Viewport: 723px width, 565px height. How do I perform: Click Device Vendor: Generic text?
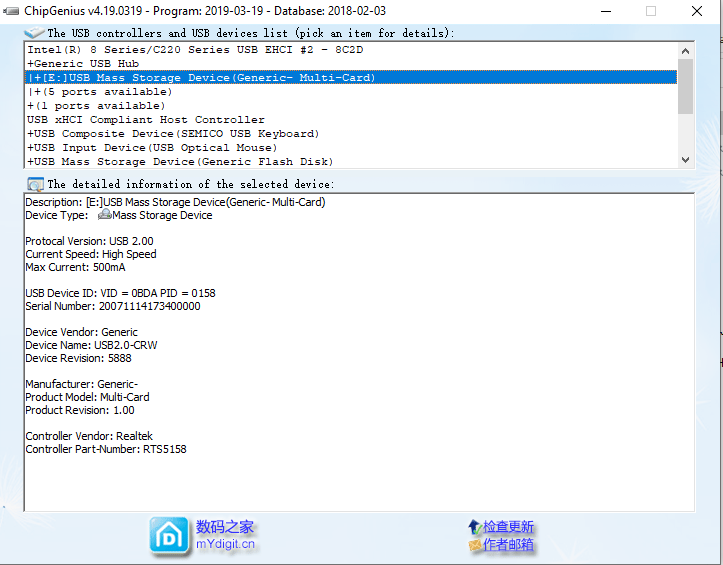pos(82,332)
